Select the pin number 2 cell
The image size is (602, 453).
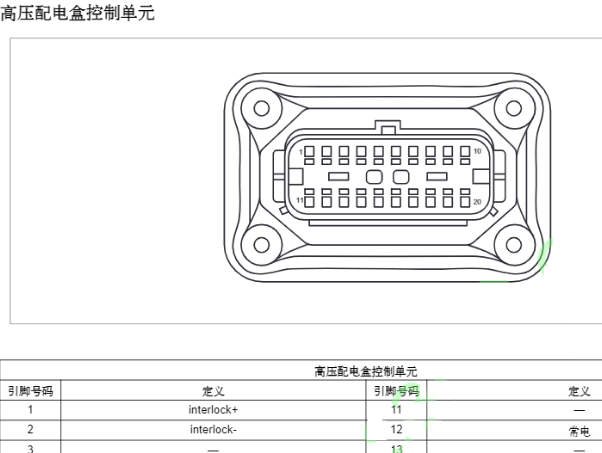(30, 430)
